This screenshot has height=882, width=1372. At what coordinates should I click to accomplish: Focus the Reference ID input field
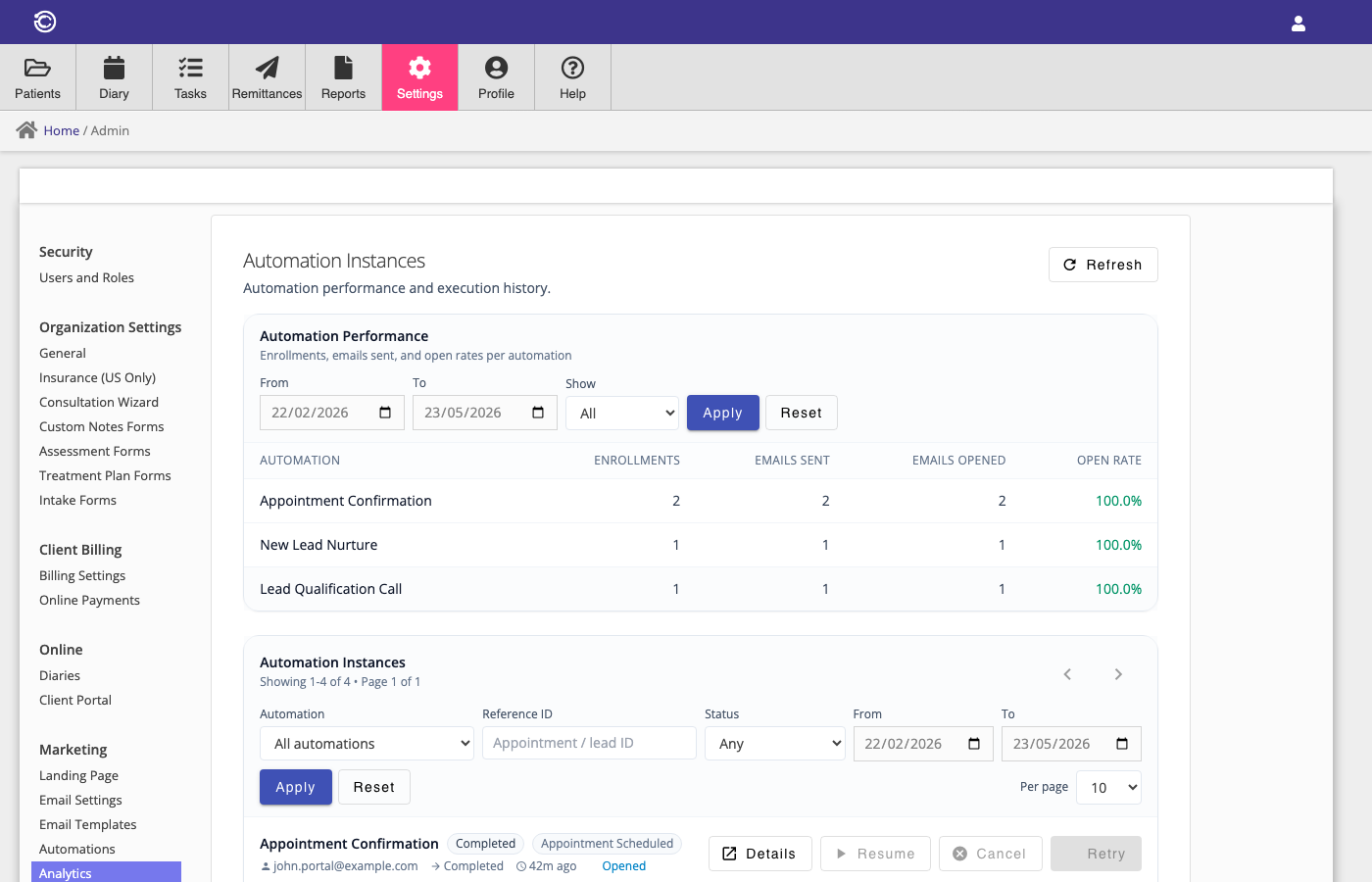pos(589,743)
